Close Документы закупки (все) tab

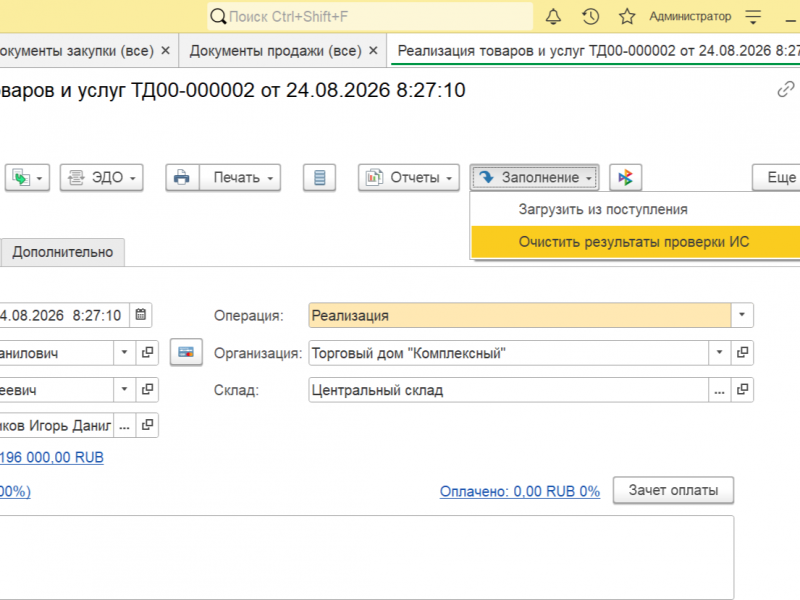coord(165,51)
